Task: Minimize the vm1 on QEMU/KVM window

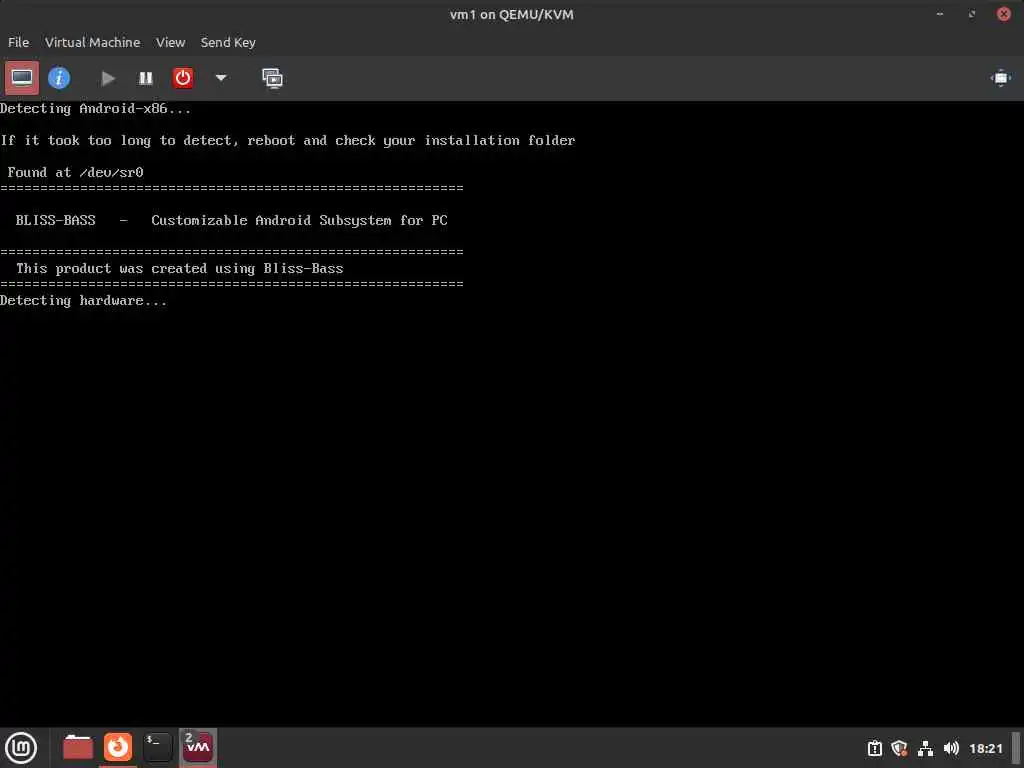Action: pyautogui.click(x=940, y=14)
